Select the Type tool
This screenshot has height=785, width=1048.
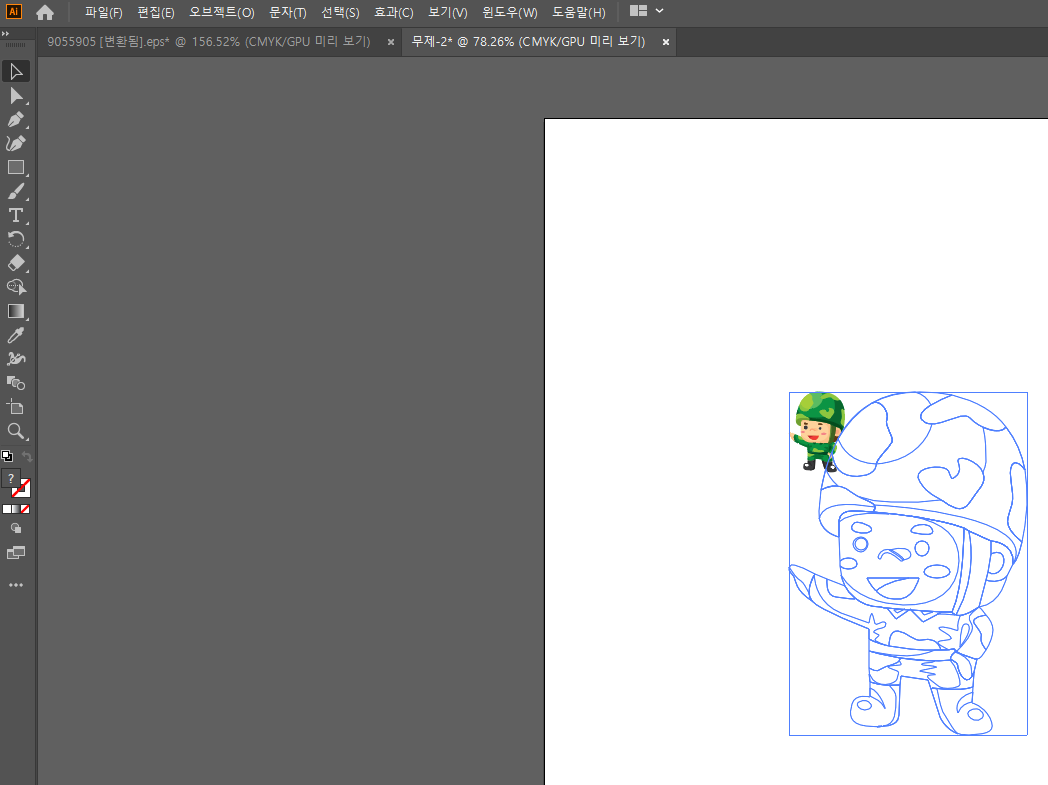16,215
